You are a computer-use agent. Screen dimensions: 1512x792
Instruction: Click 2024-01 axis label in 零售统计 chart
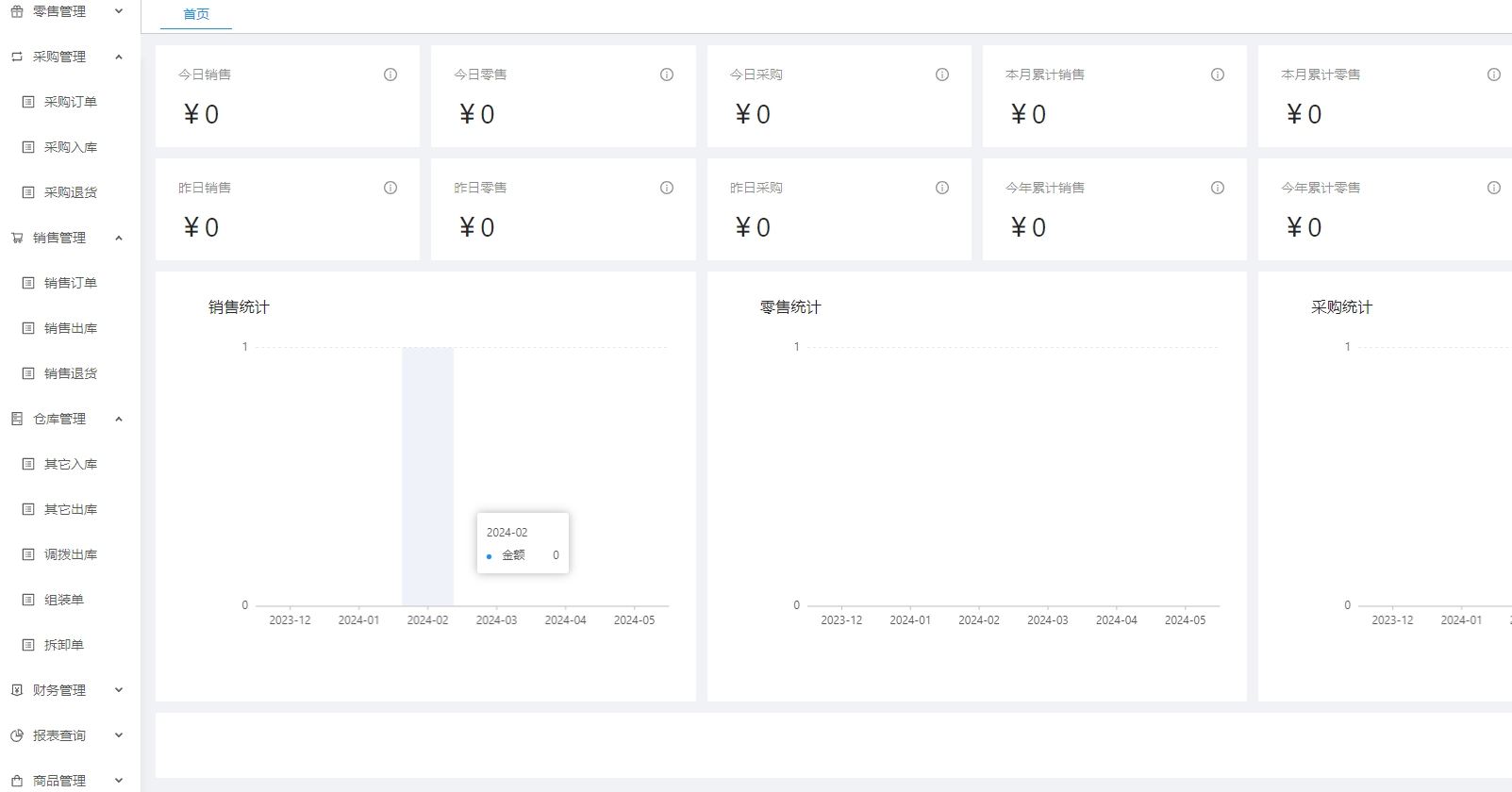[910, 620]
